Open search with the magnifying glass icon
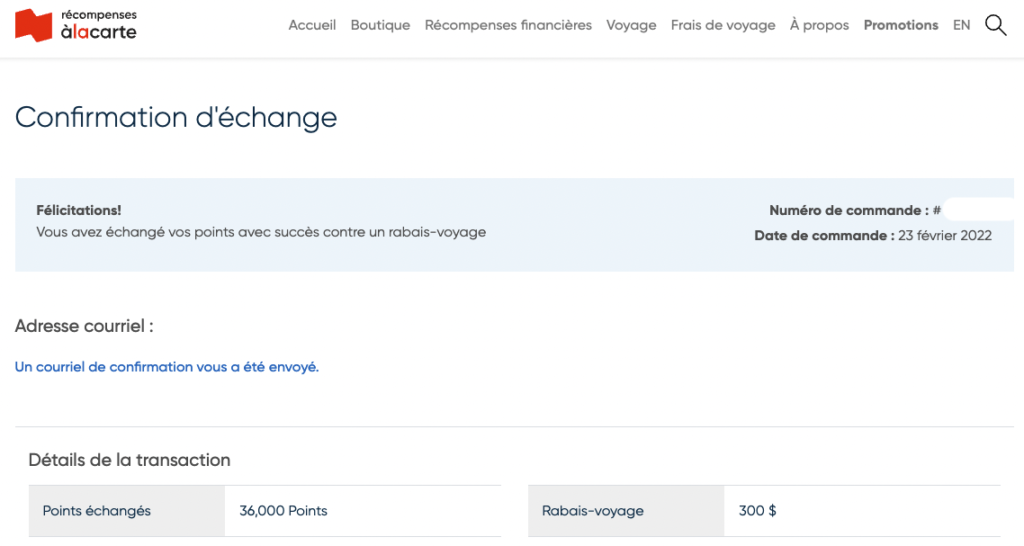The image size is (1024, 546). tap(995, 25)
